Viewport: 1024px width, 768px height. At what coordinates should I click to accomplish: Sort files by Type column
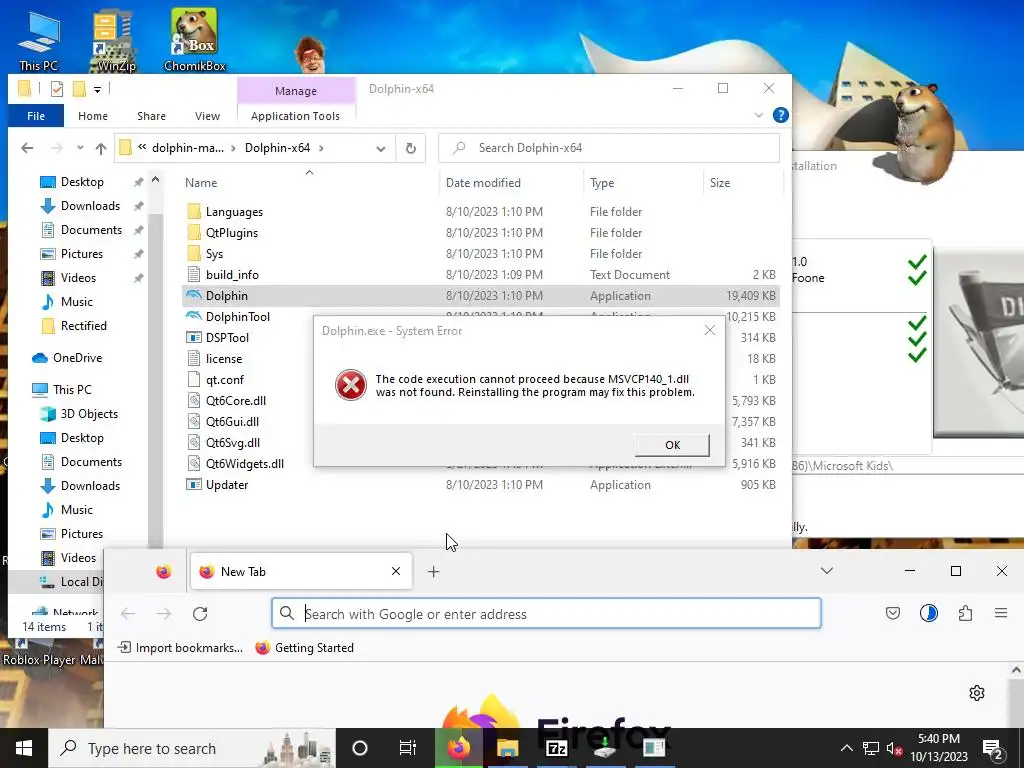(x=601, y=183)
